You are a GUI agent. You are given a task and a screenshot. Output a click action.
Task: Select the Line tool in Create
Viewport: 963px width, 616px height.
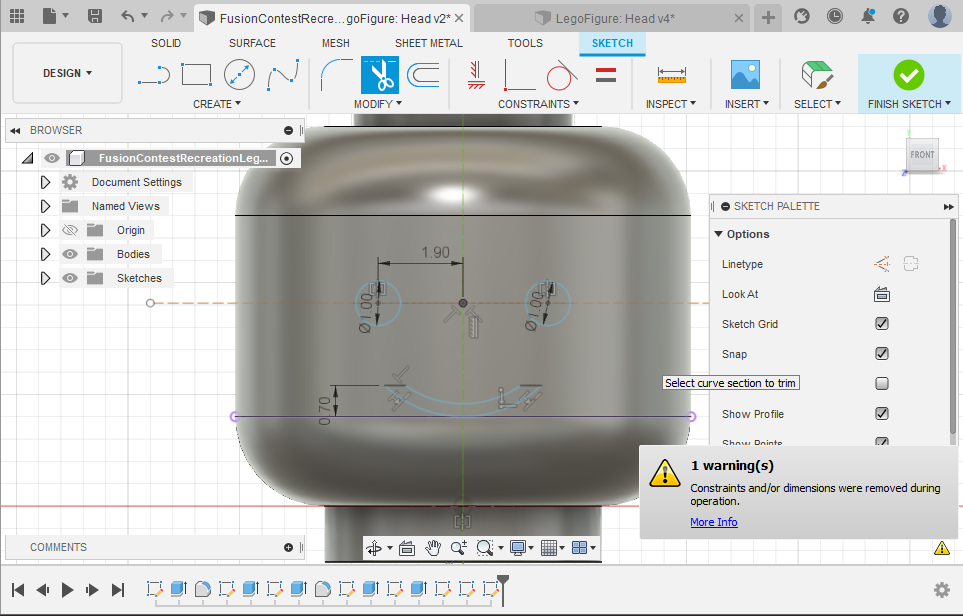[154, 75]
